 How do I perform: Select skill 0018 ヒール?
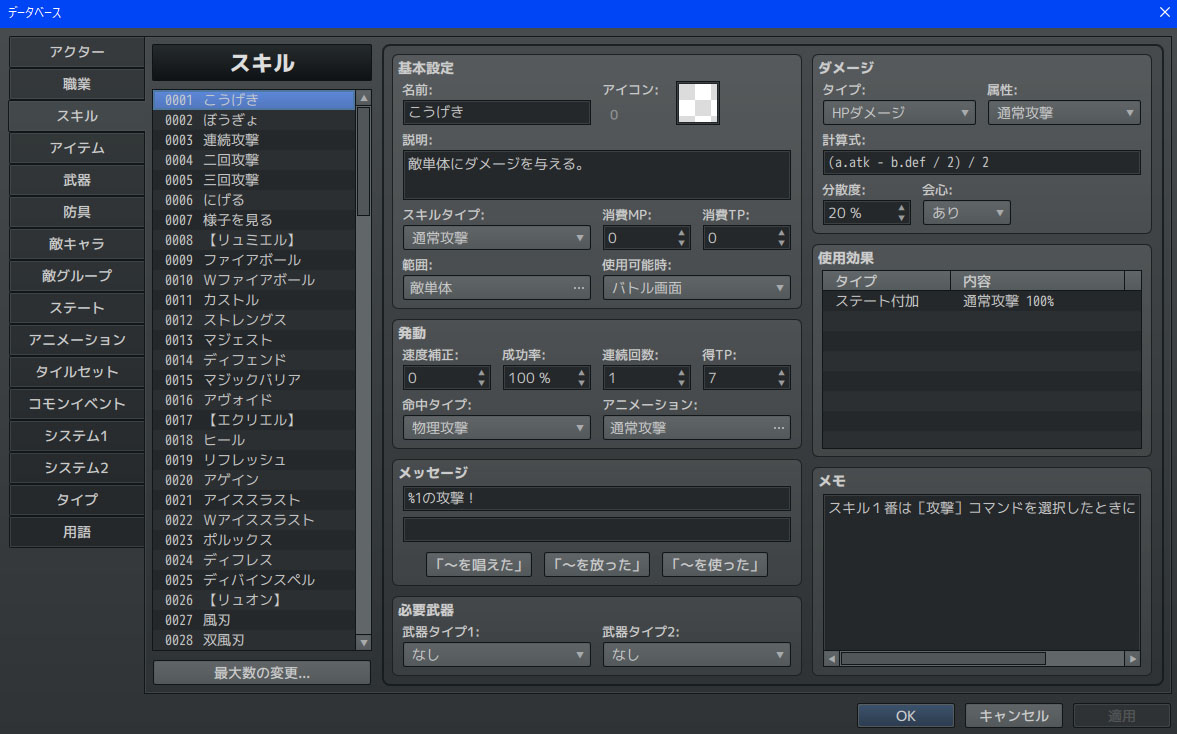coord(254,440)
